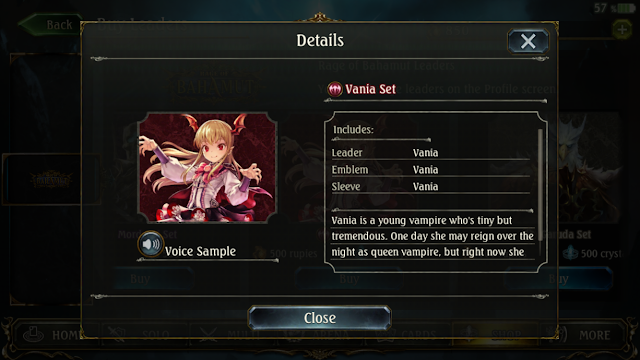640x360 pixels.
Task: Play the Vania voice sample speaker icon
Action: click(151, 244)
